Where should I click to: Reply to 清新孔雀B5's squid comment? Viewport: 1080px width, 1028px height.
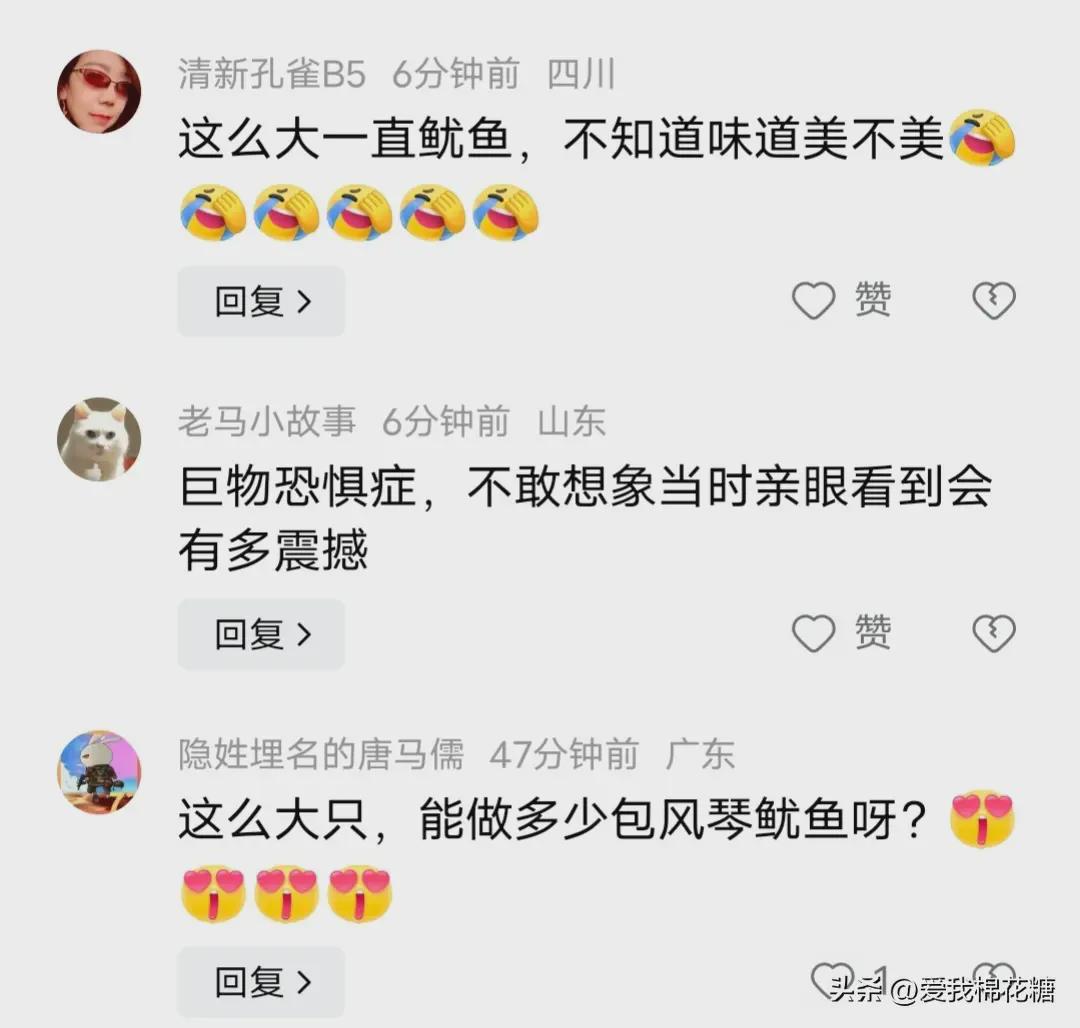[261, 302]
